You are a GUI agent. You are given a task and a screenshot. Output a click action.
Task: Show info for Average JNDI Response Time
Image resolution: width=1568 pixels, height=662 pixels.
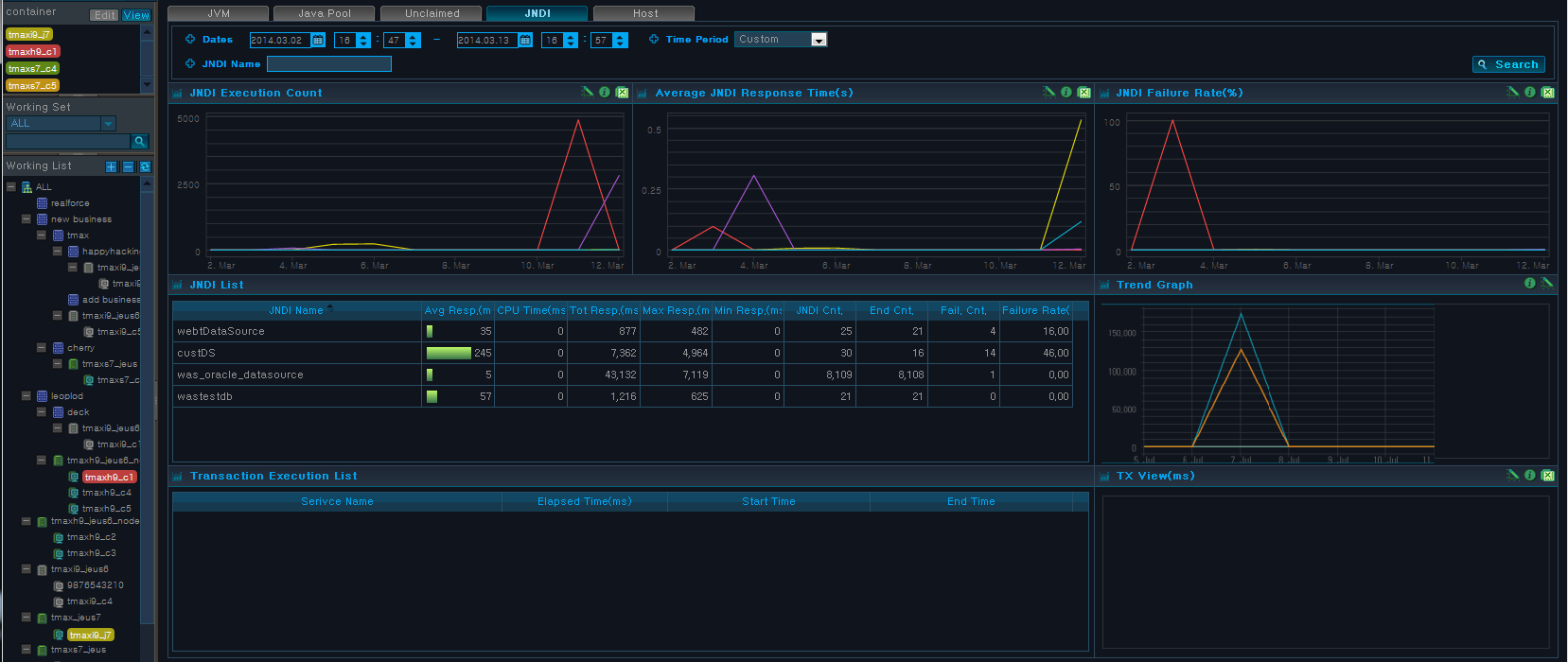click(x=1066, y=92)
